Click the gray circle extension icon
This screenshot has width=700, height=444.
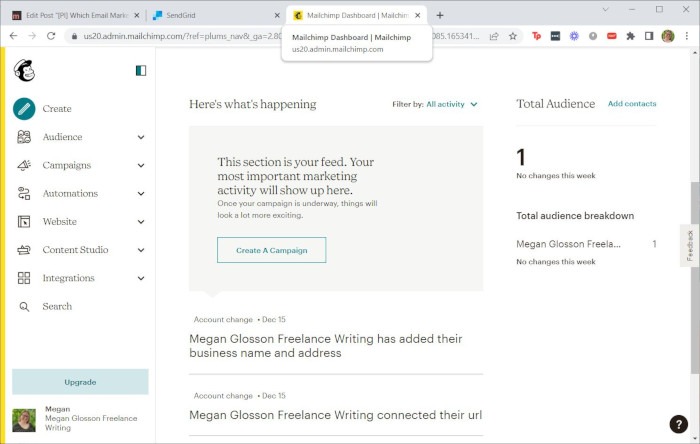pos(593,36)
